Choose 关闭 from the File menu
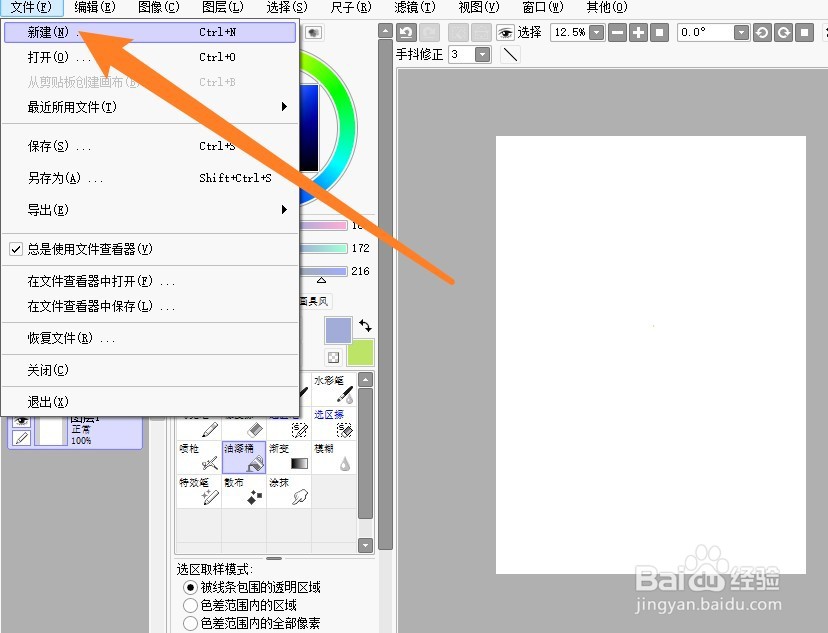Image resolution: width=828 pixels, height=633 pixels. pos(150,370)
